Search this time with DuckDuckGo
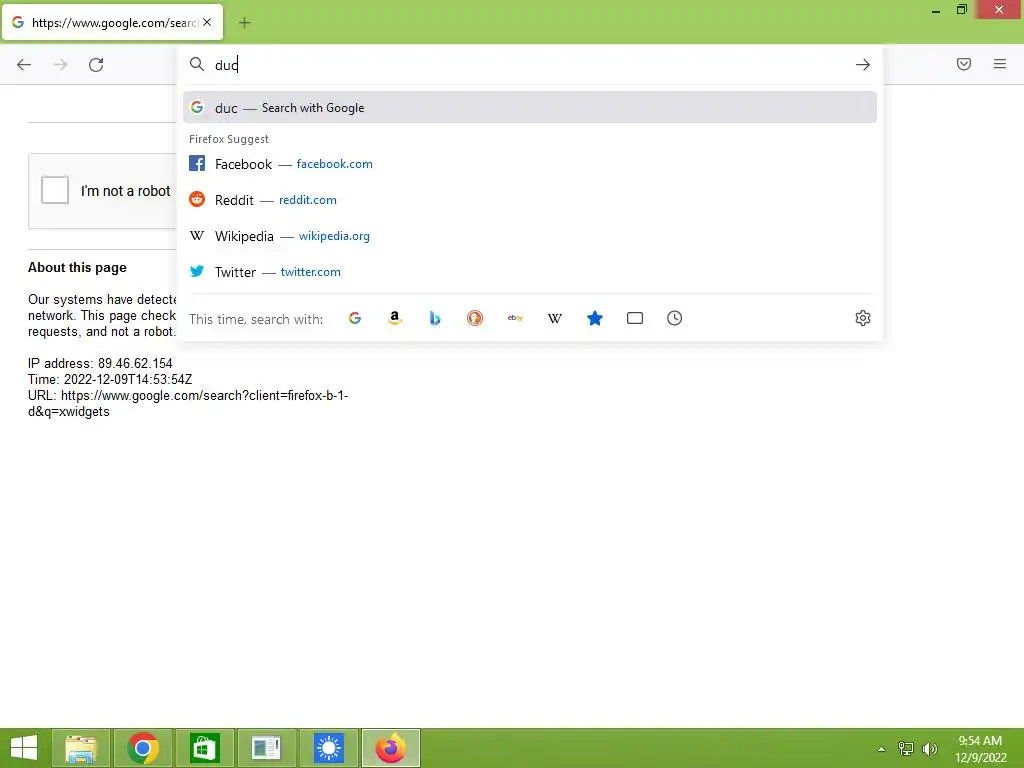Viewport: 1024px width, 768px height. tap(475, 318)
